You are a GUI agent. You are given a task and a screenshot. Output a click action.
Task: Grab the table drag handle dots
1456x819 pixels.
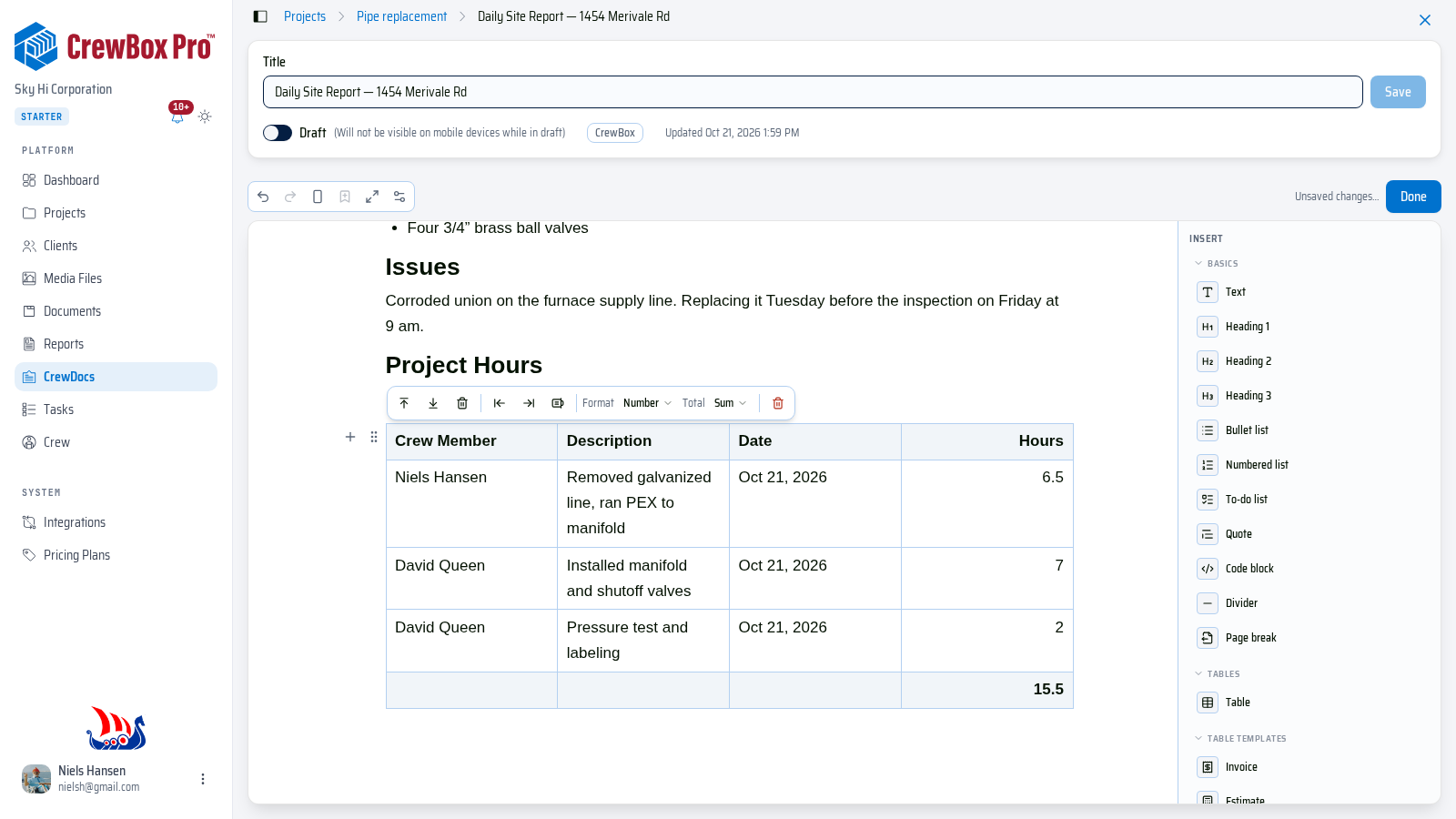coord(374,437)
